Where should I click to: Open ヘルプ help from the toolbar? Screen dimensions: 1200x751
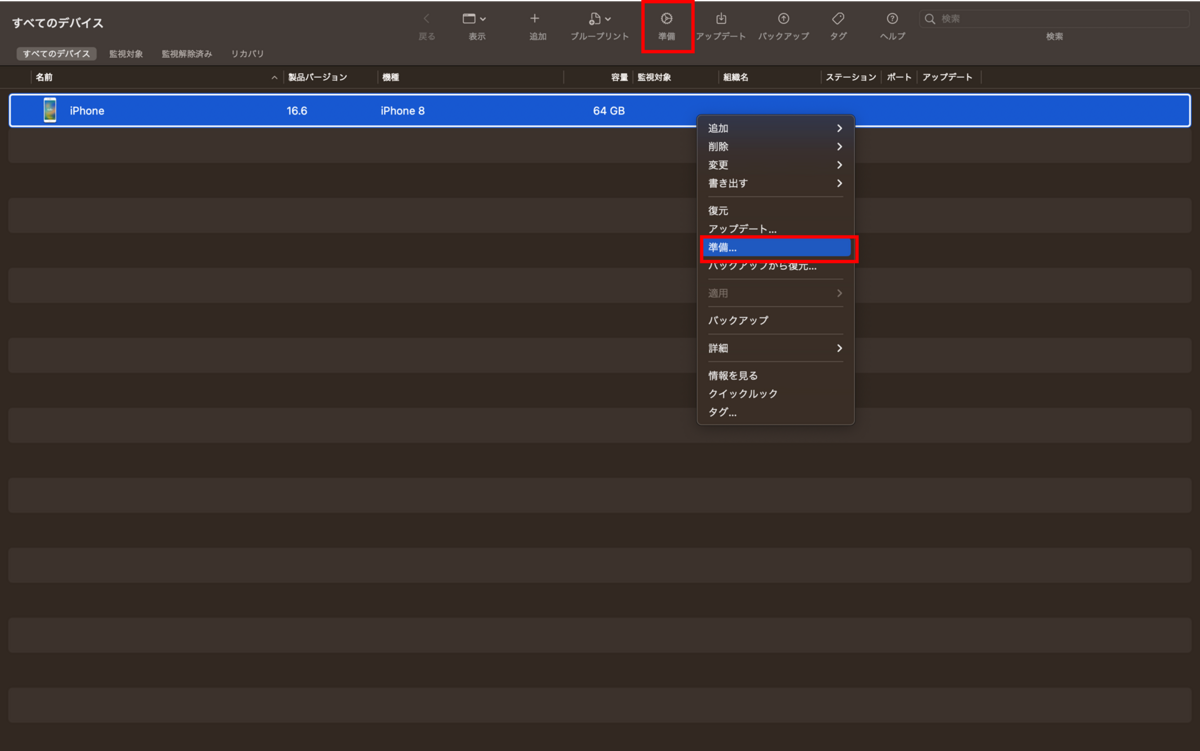892,19
